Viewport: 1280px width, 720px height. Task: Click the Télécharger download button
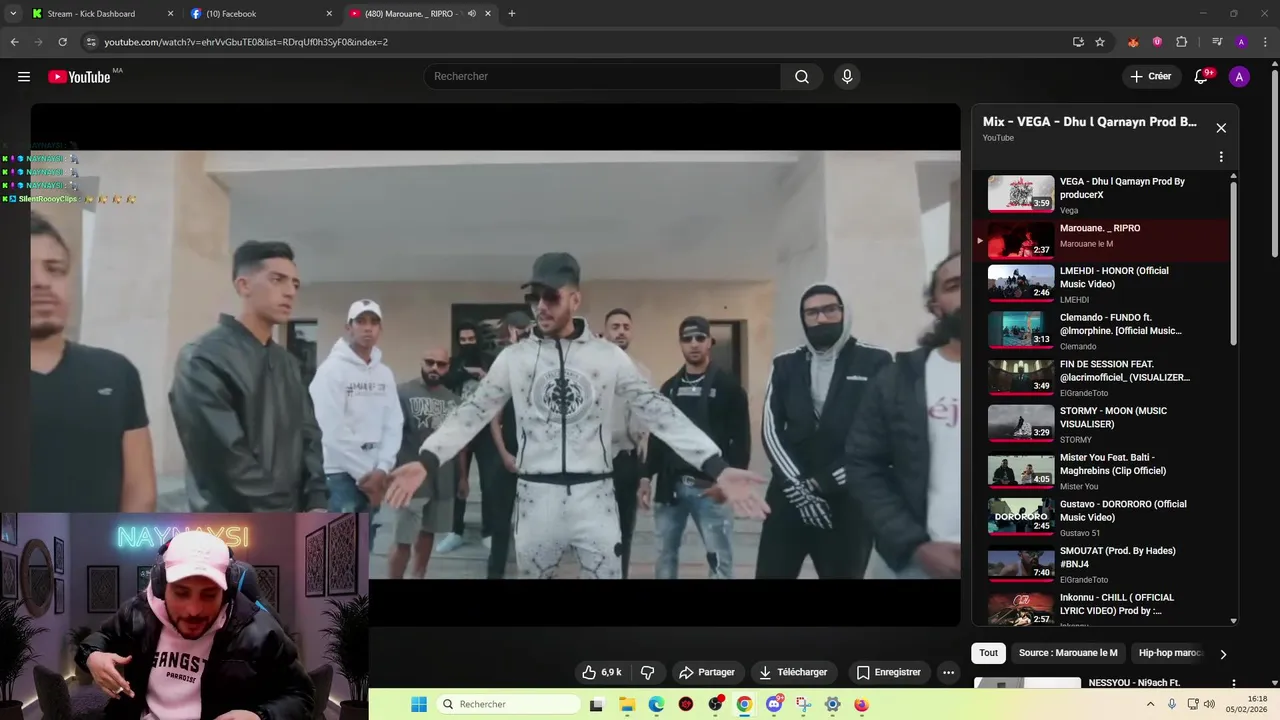[793, 672]
